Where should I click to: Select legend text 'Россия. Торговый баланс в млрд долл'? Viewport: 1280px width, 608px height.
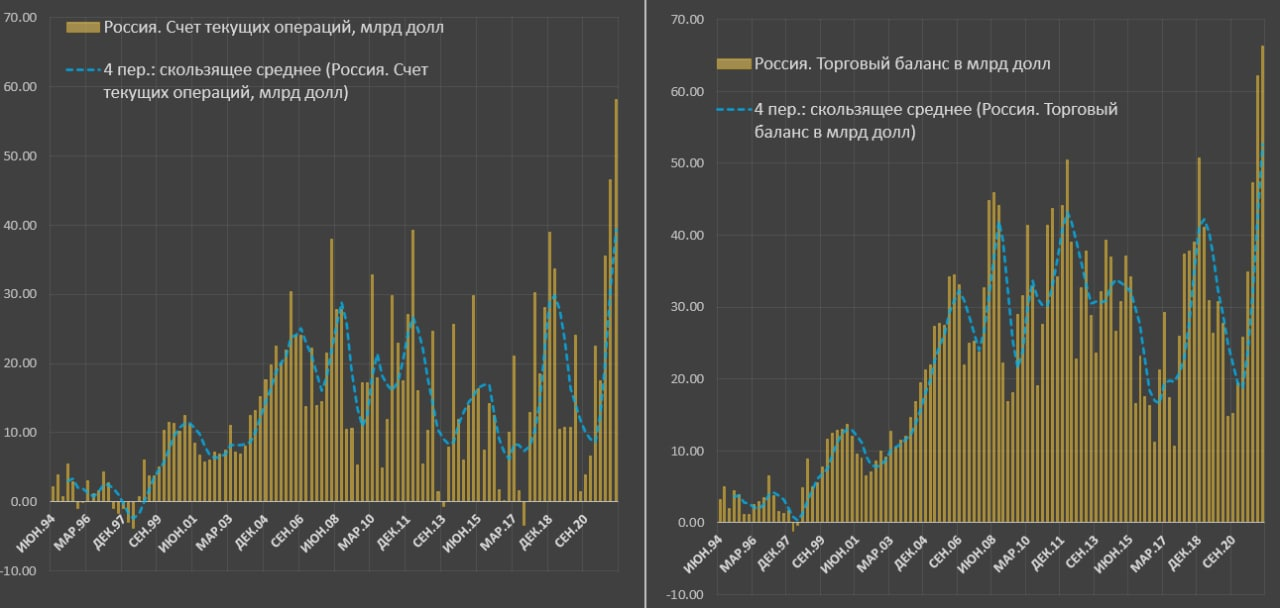tap(902, 65)
